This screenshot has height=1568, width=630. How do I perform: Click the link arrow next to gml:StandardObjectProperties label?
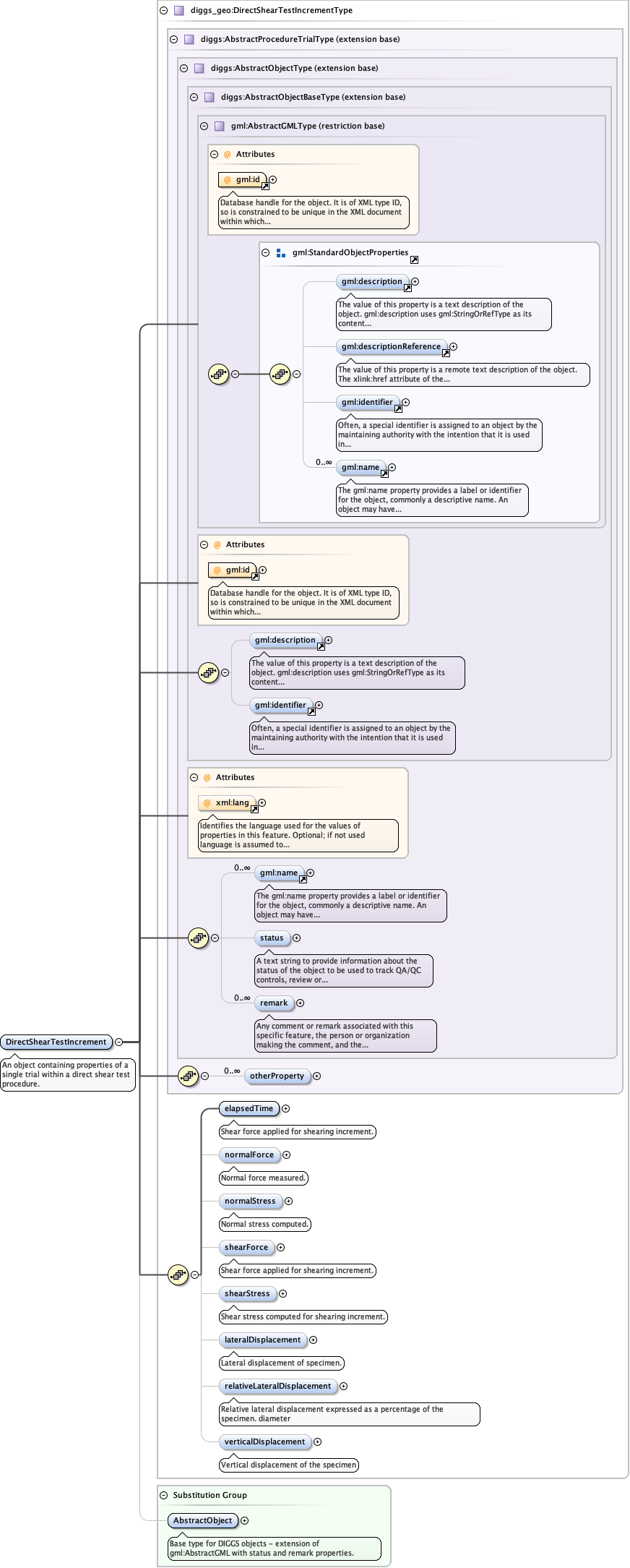point(414,260)
